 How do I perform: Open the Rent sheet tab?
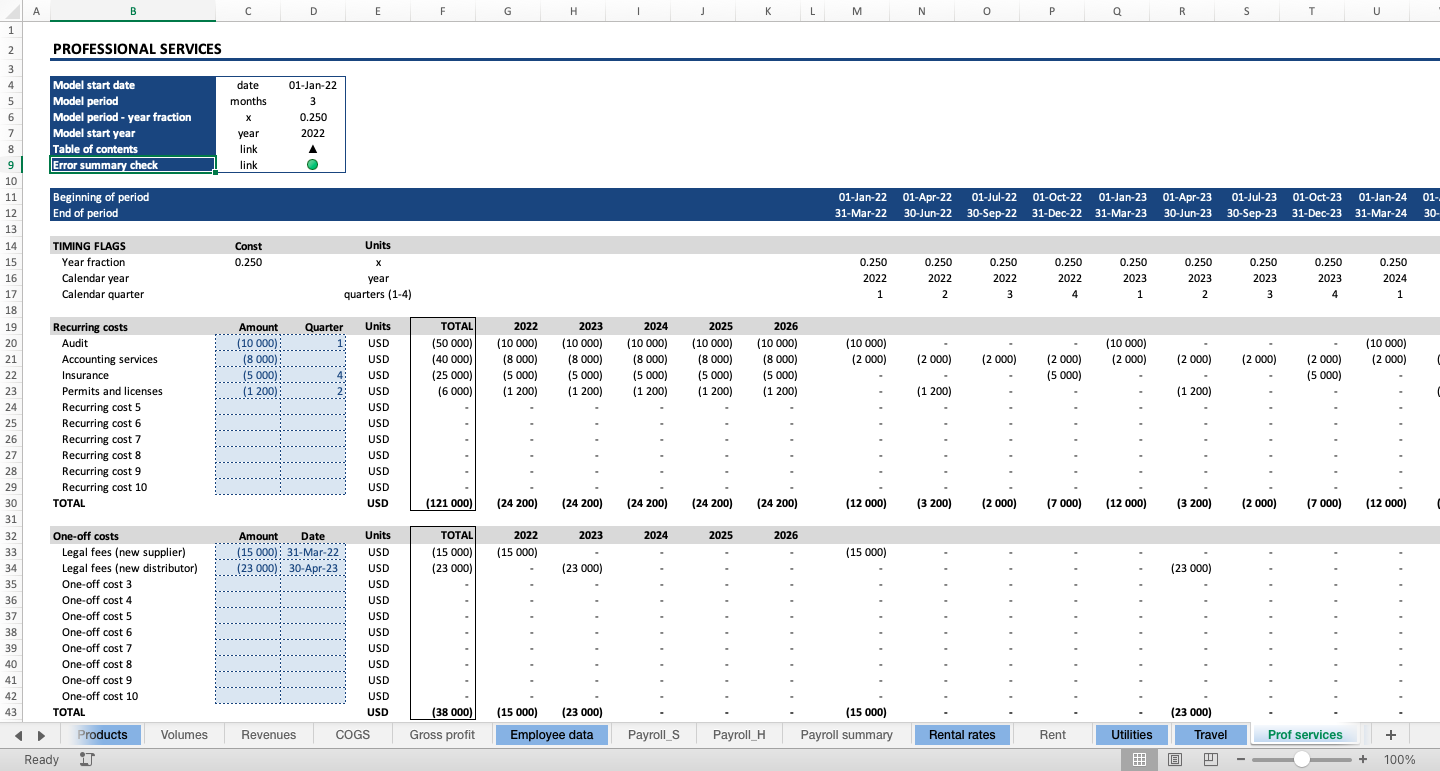click(1052, 735)
